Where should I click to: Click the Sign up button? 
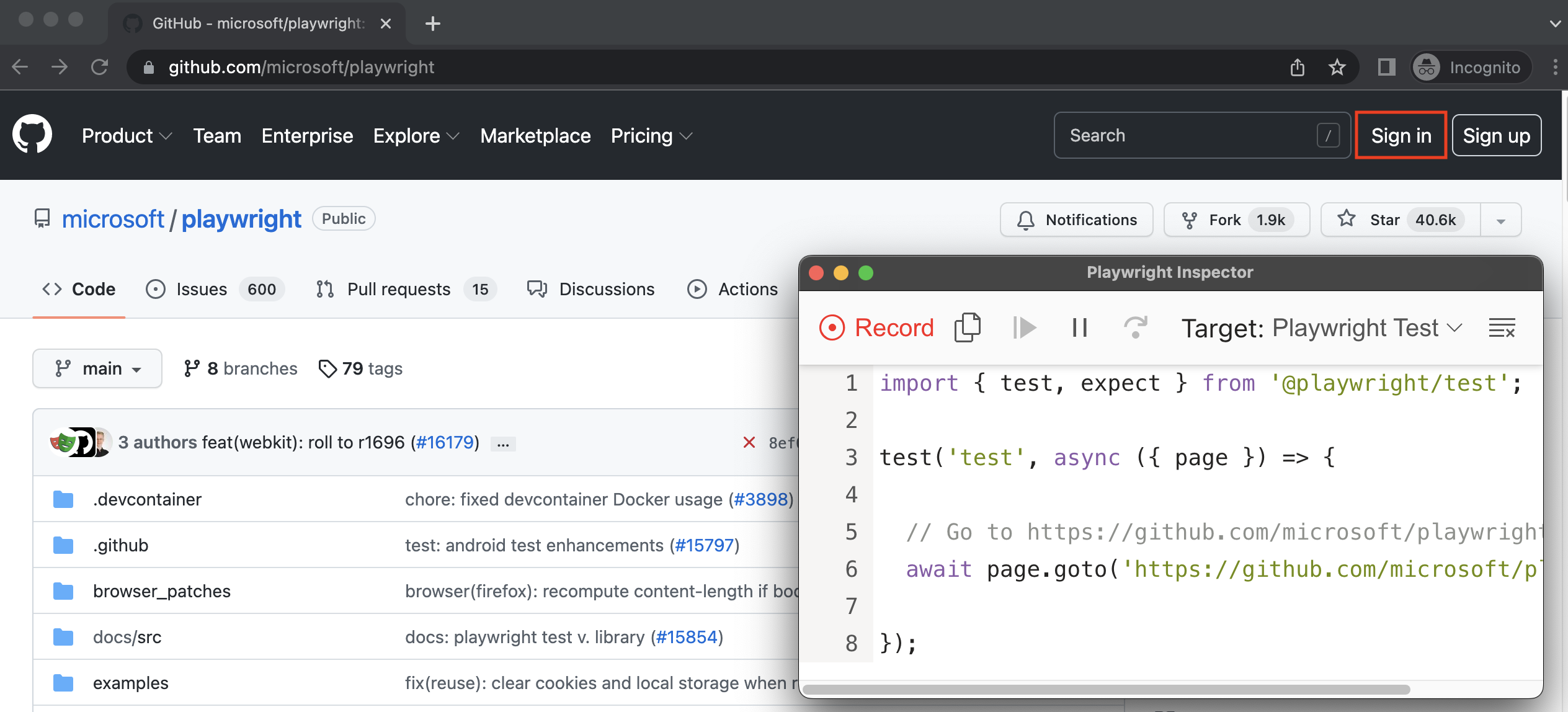(1496, 135)
